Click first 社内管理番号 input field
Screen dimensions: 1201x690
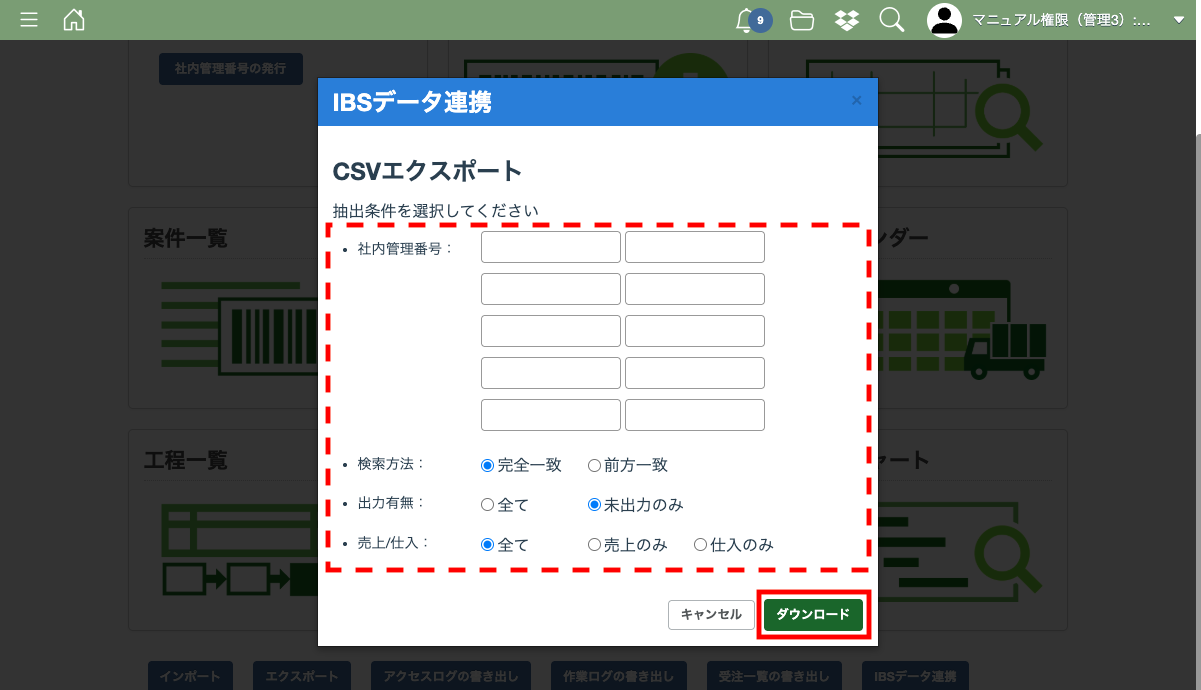(551, 247)
